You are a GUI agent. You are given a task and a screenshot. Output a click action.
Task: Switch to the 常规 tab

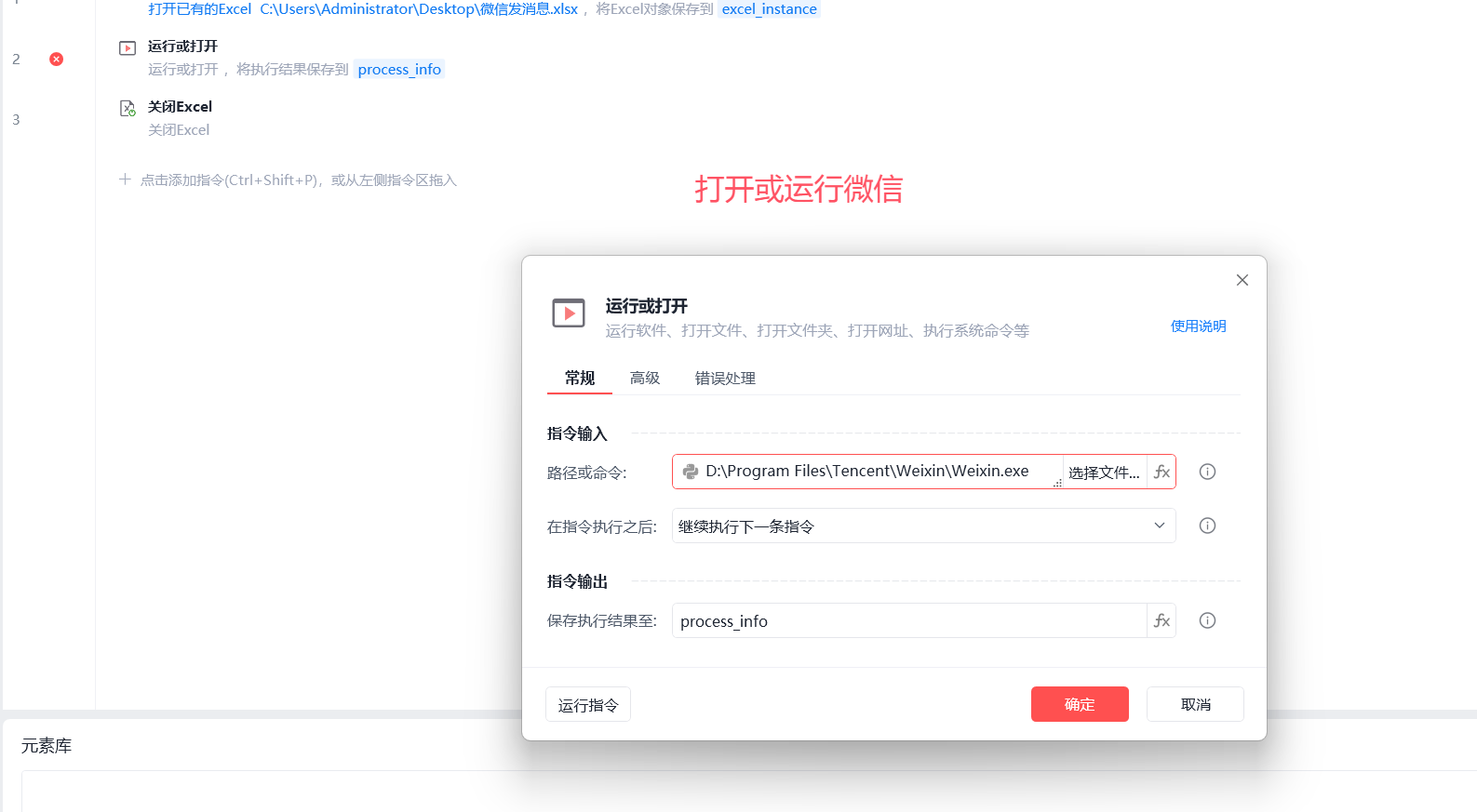(579, 378)
